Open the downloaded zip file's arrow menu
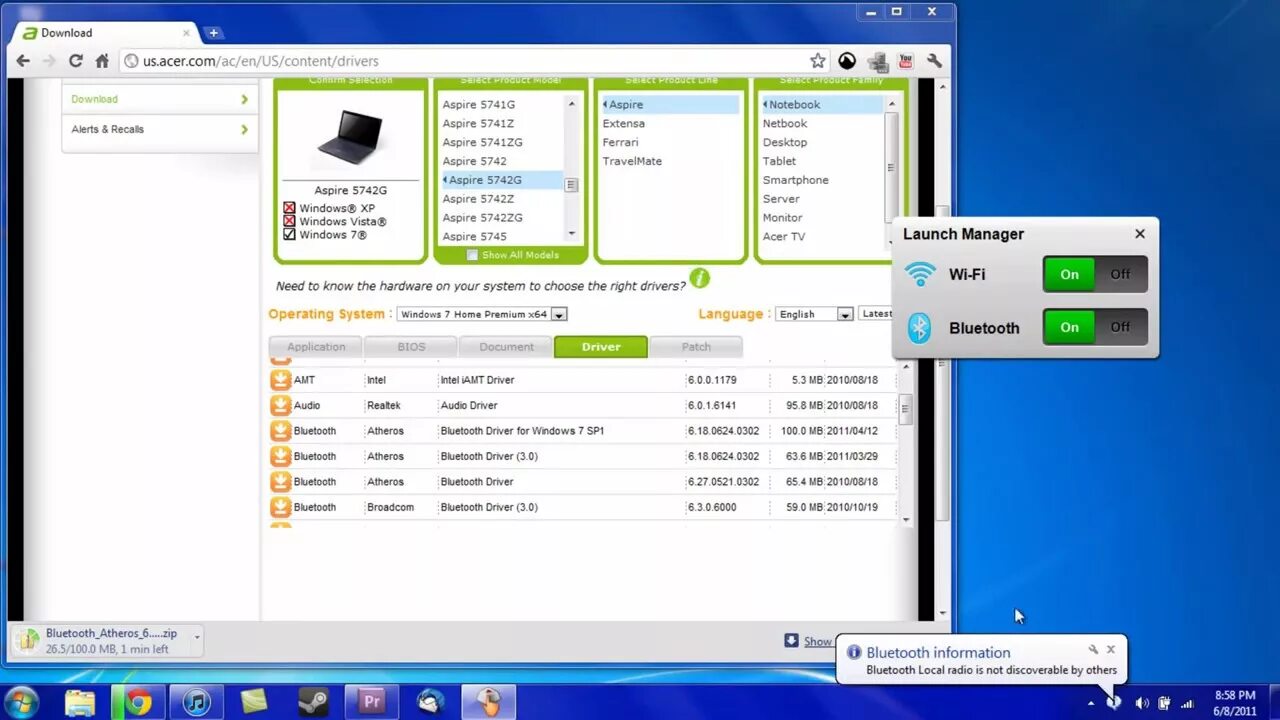The height and width of the screenshot is (720, 1280). click(197, 636)
